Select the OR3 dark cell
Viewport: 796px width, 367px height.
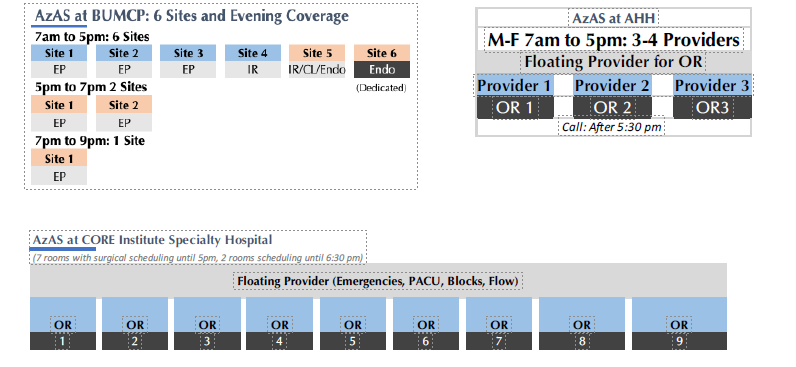pyautogui.click(x=712, y=108)
